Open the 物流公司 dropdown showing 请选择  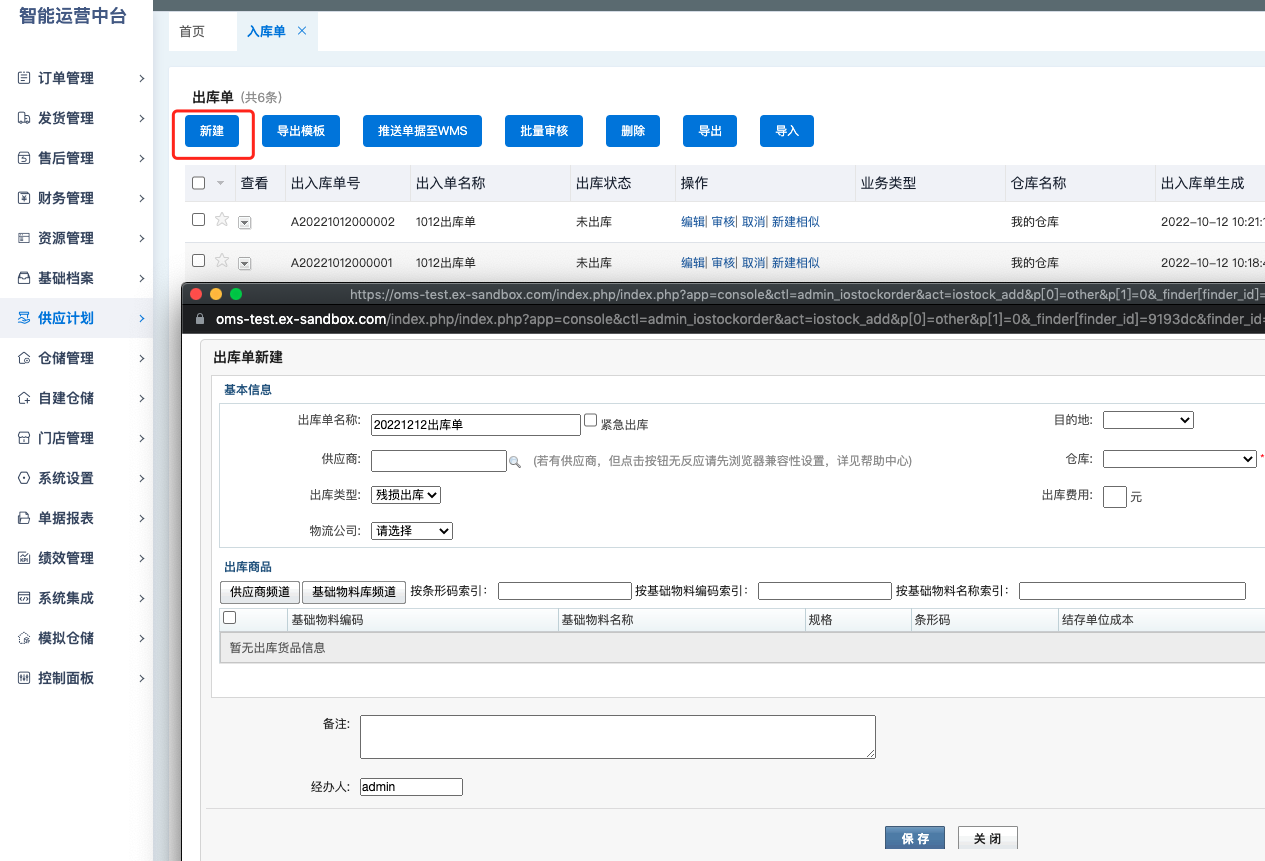[x=412, y=531]
